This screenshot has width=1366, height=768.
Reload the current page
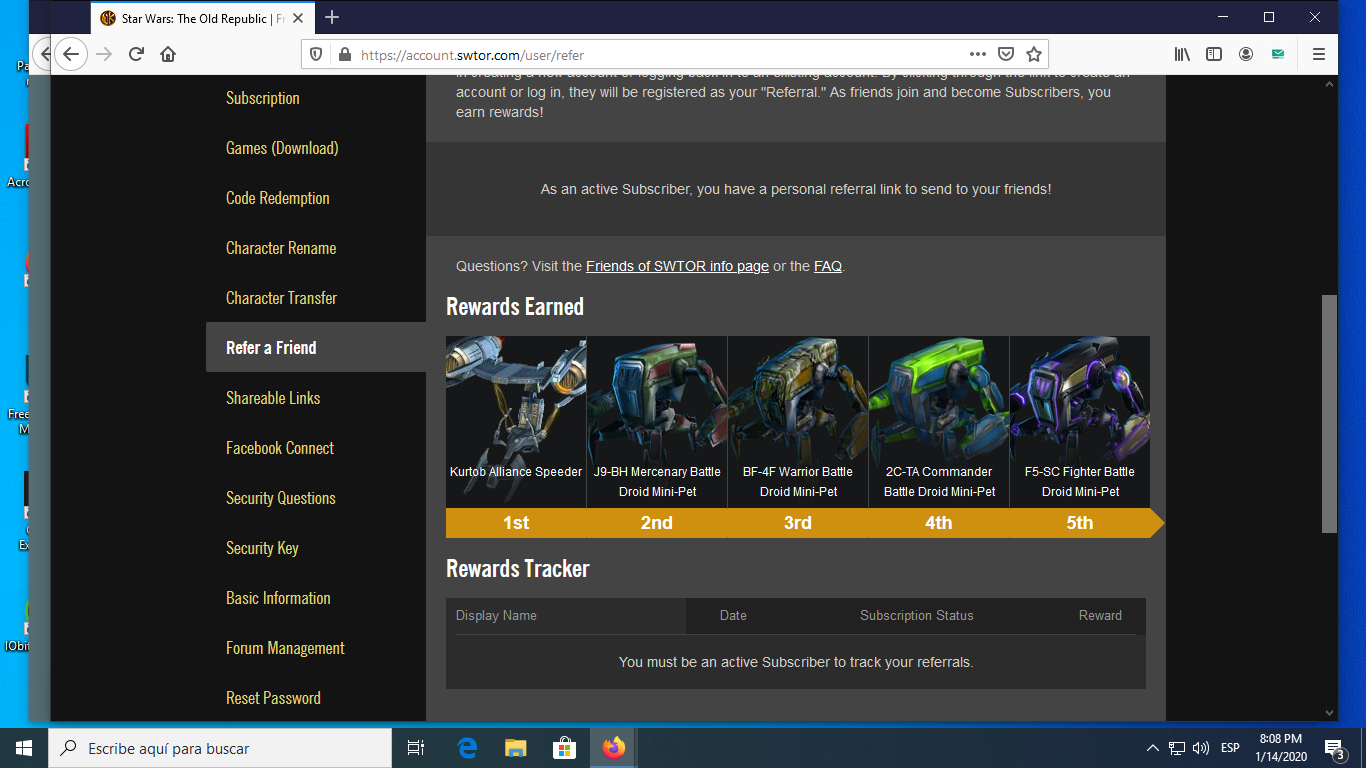[x=136, y=54]
